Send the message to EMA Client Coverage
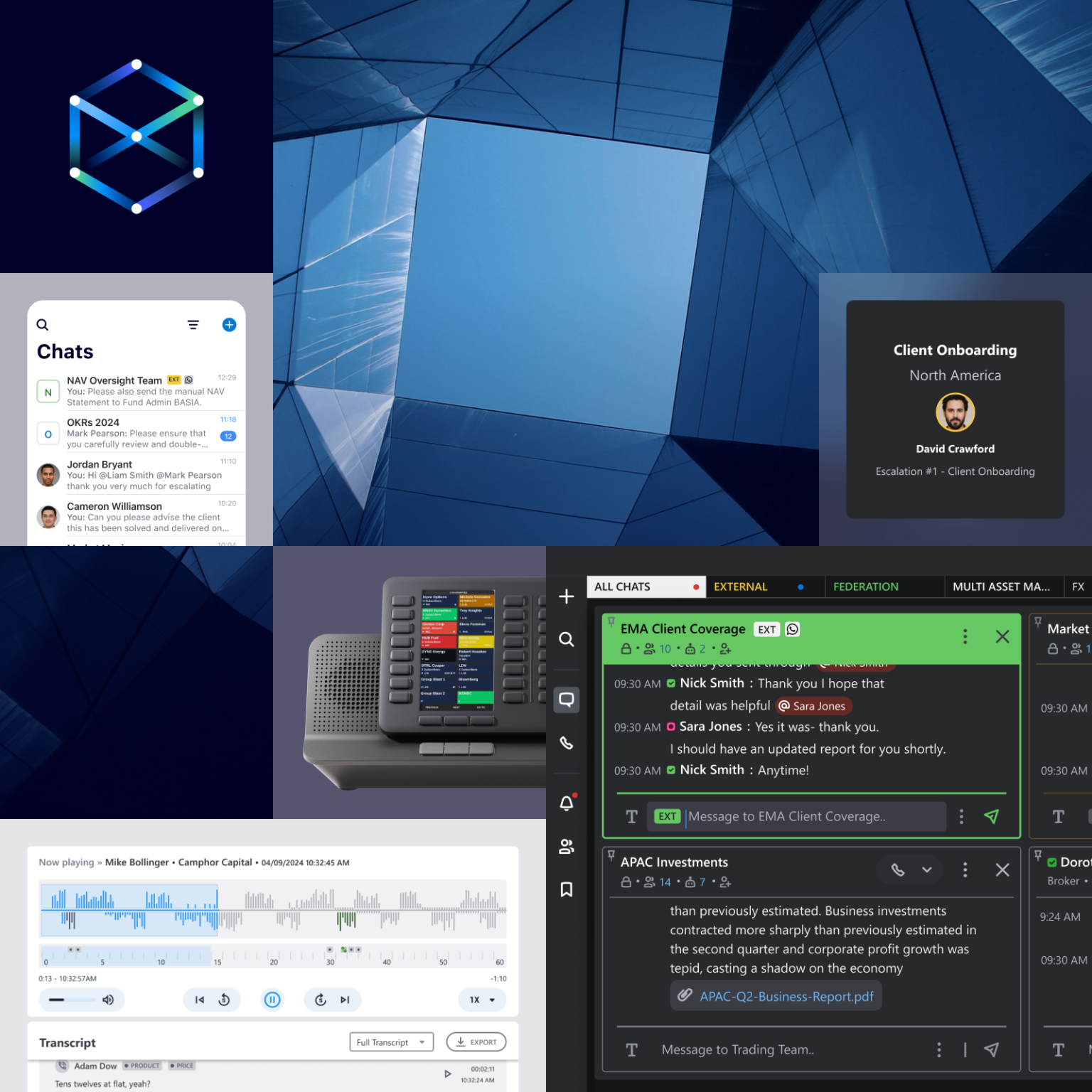Viewport: 1092px width, 1092px height. tap(991, 816)
